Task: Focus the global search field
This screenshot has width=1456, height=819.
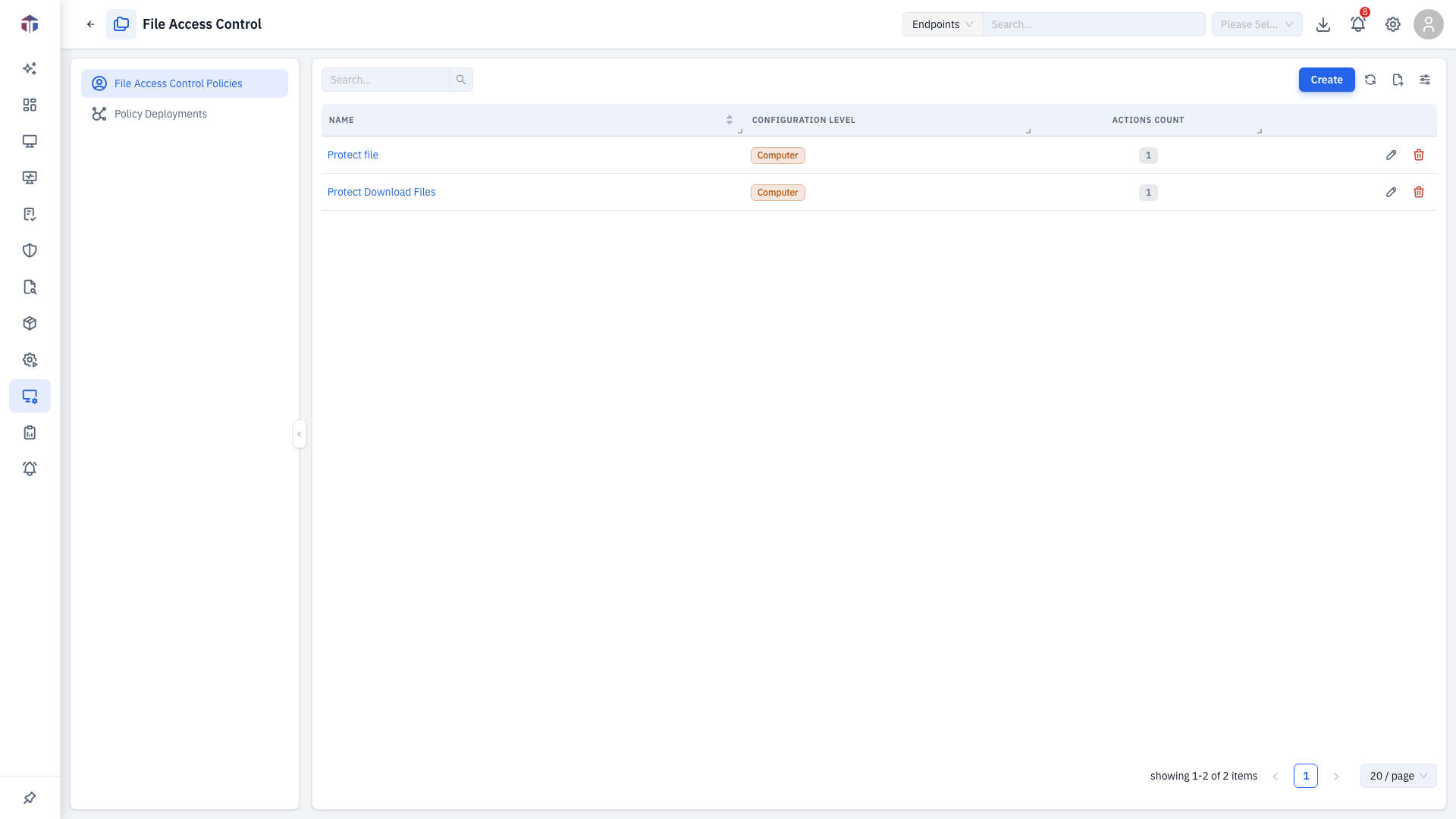Action: [1094, 24]
